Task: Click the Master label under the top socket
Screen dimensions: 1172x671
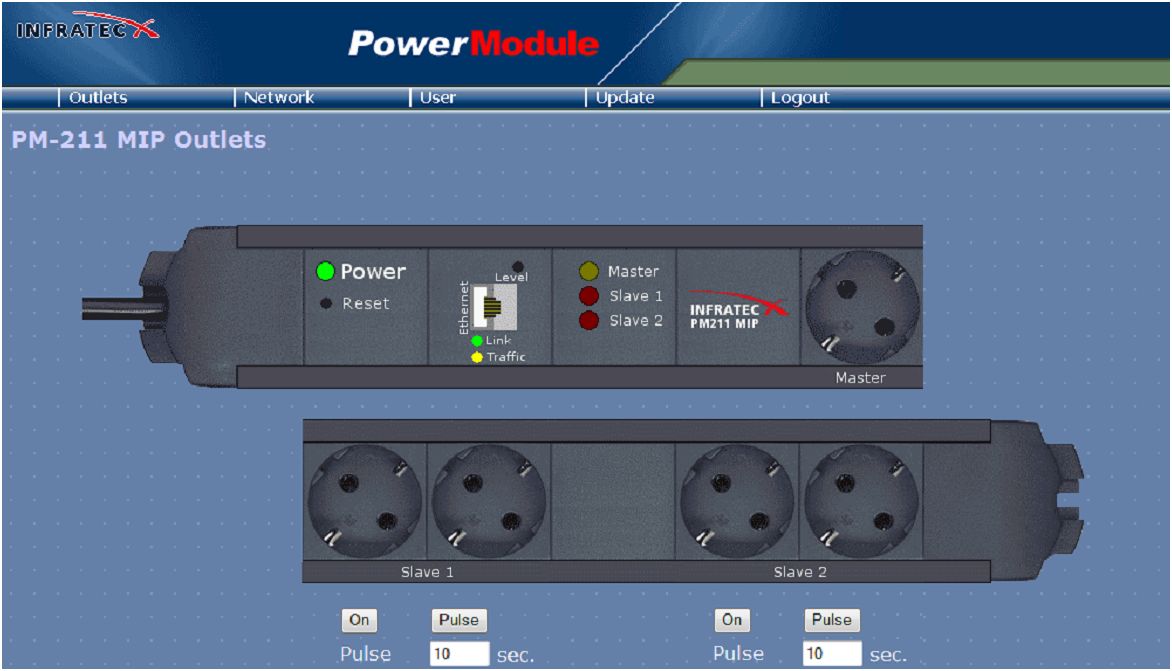Action: click(x=860, y=378)
